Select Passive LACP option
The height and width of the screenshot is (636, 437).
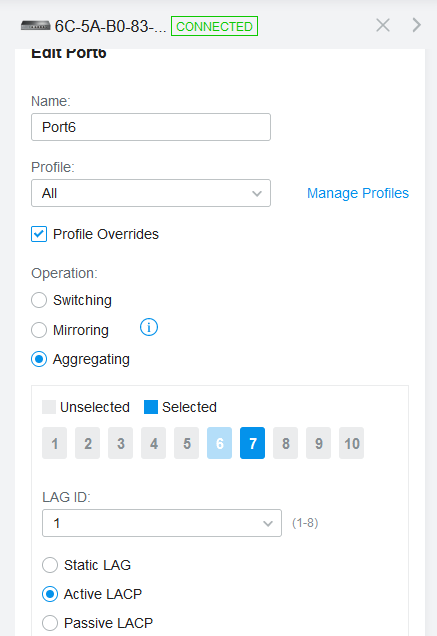(x=50, y=623)
